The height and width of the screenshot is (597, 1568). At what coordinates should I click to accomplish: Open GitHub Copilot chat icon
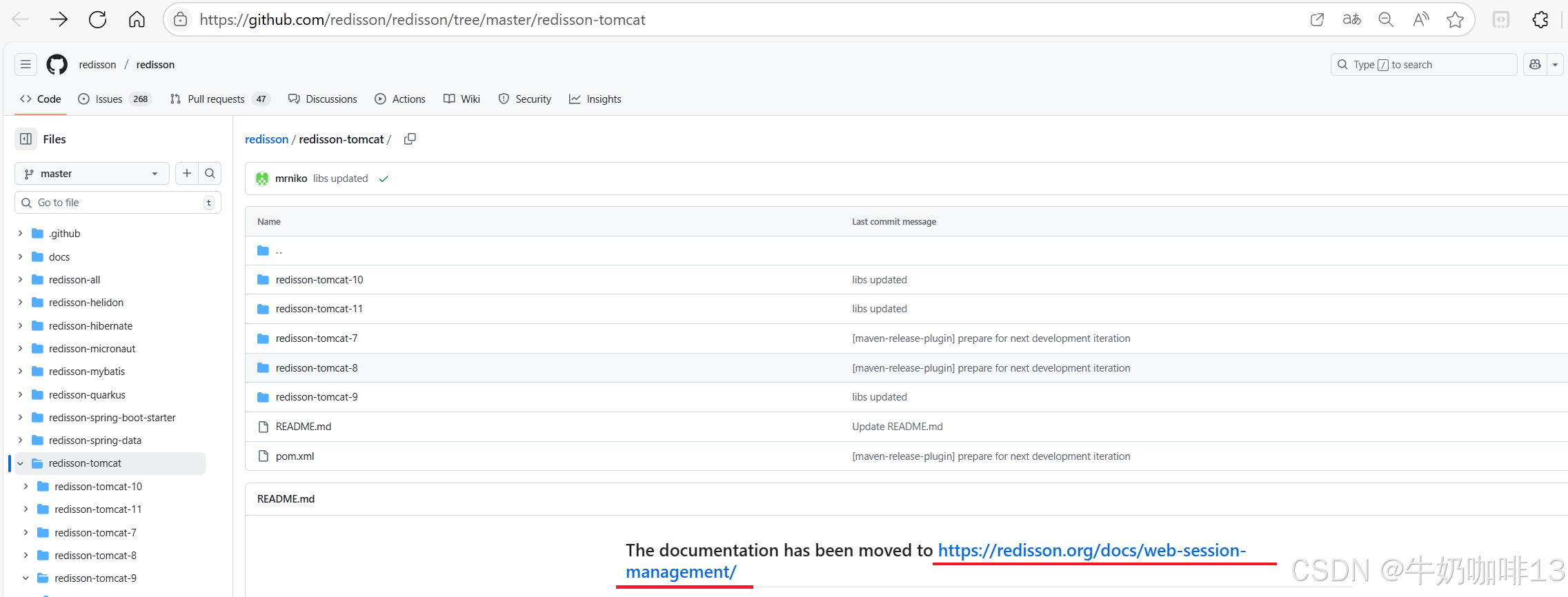(1535, 64)
